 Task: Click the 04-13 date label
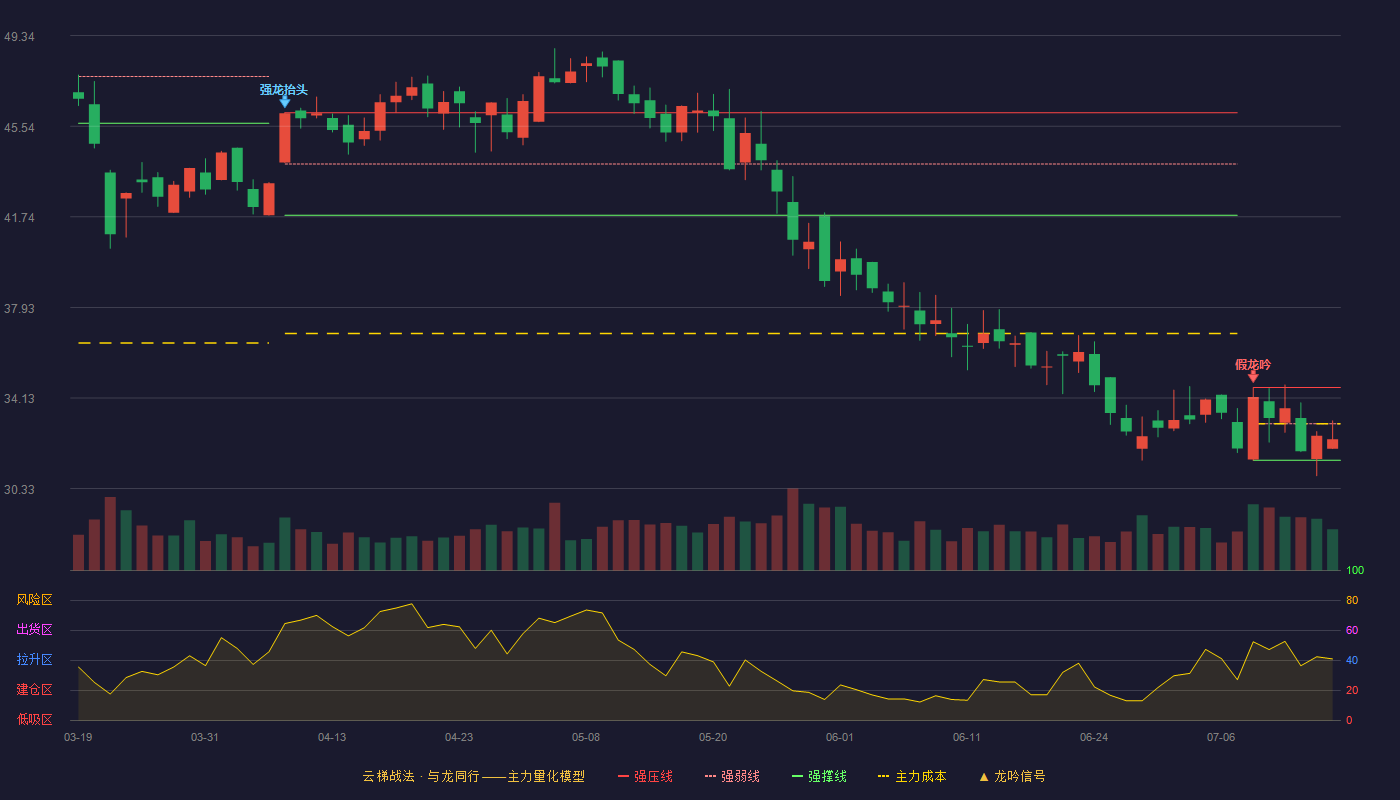(x=332, y=737)
